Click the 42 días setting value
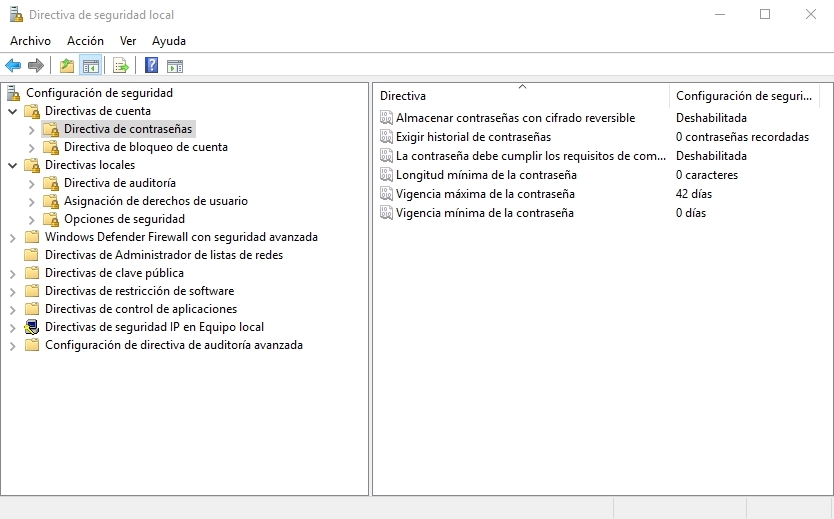 pyautogui.click(x=694, y=194)
